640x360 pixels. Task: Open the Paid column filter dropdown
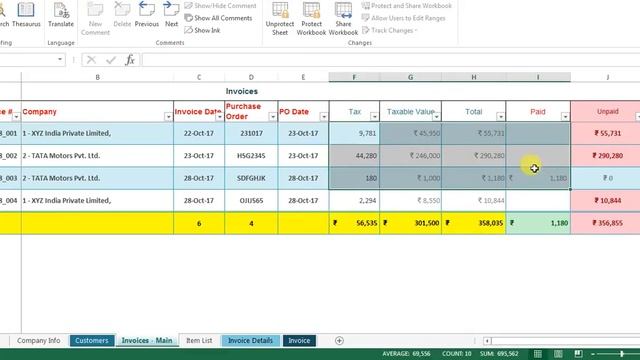(x=565, y=117)
